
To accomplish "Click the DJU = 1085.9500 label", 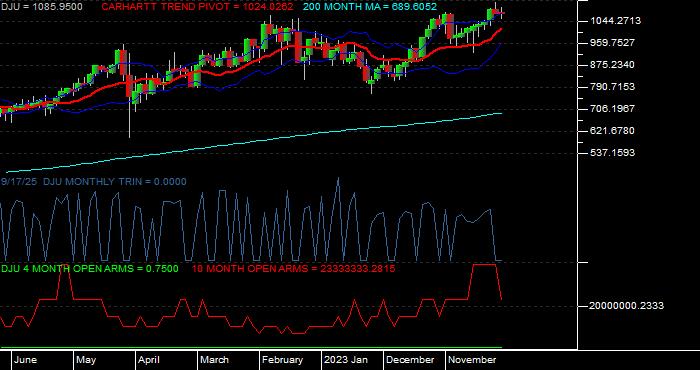I will pos(41,7).
